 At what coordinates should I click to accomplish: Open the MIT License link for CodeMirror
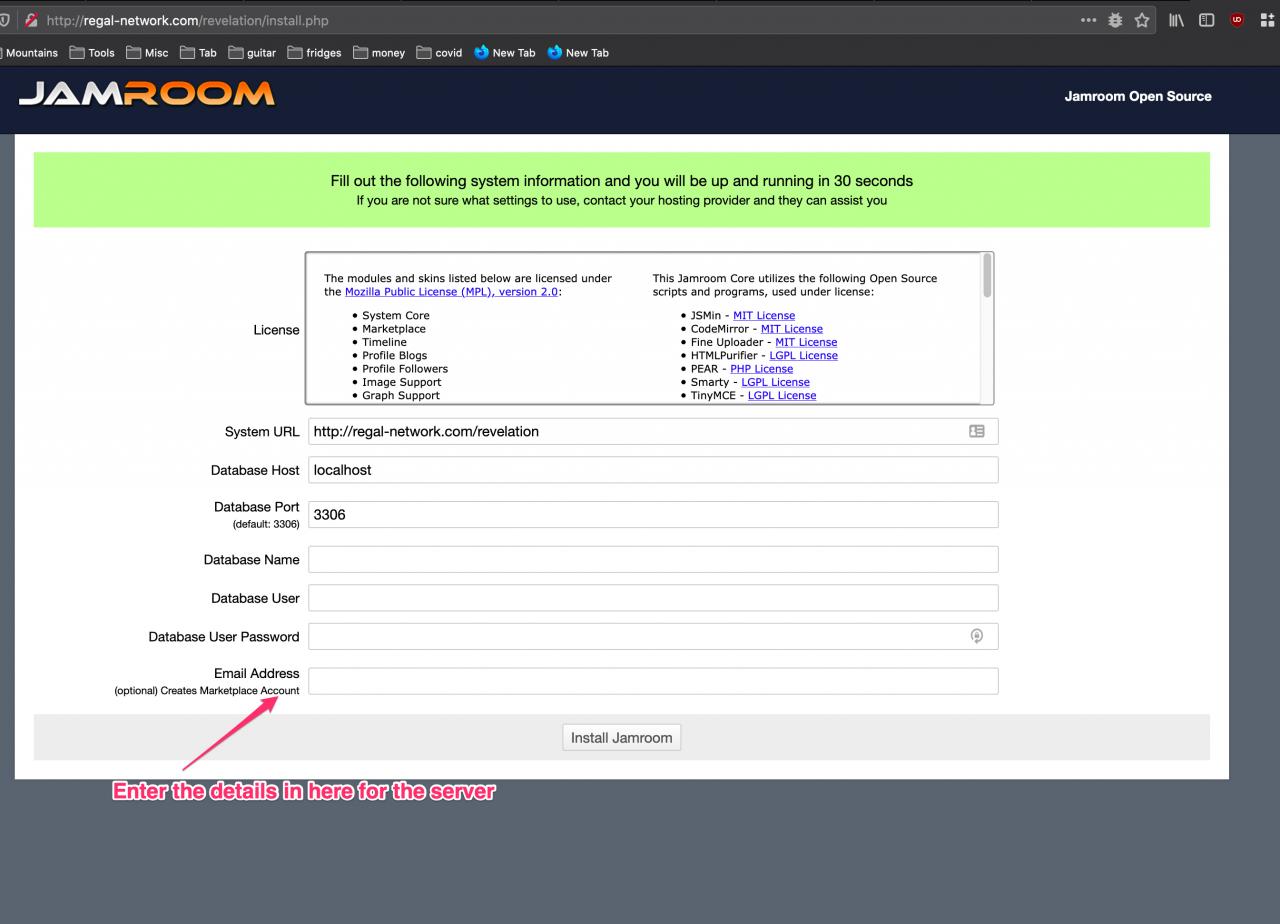(x=792, y=329)
